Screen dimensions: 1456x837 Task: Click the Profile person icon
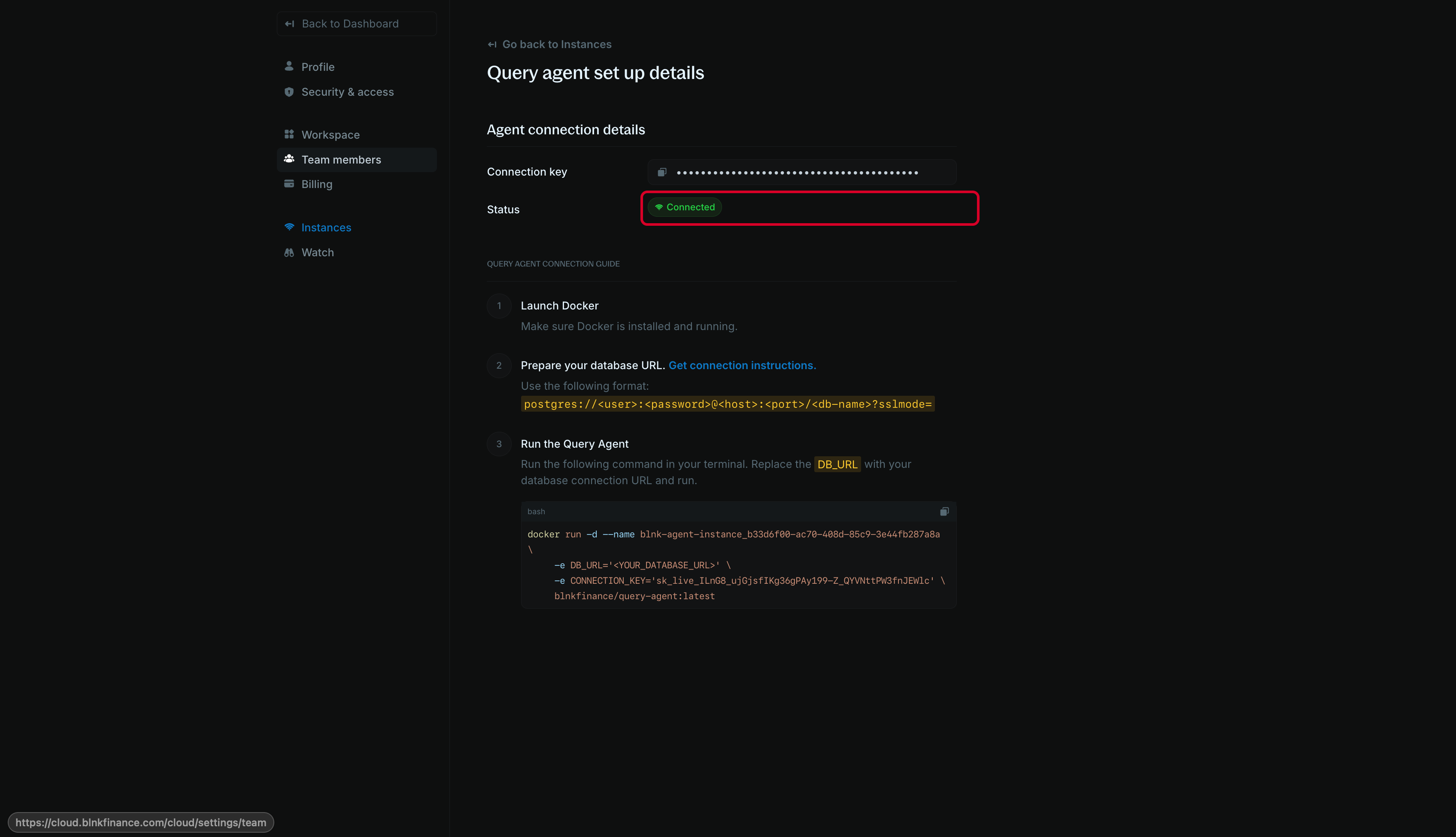289,66
